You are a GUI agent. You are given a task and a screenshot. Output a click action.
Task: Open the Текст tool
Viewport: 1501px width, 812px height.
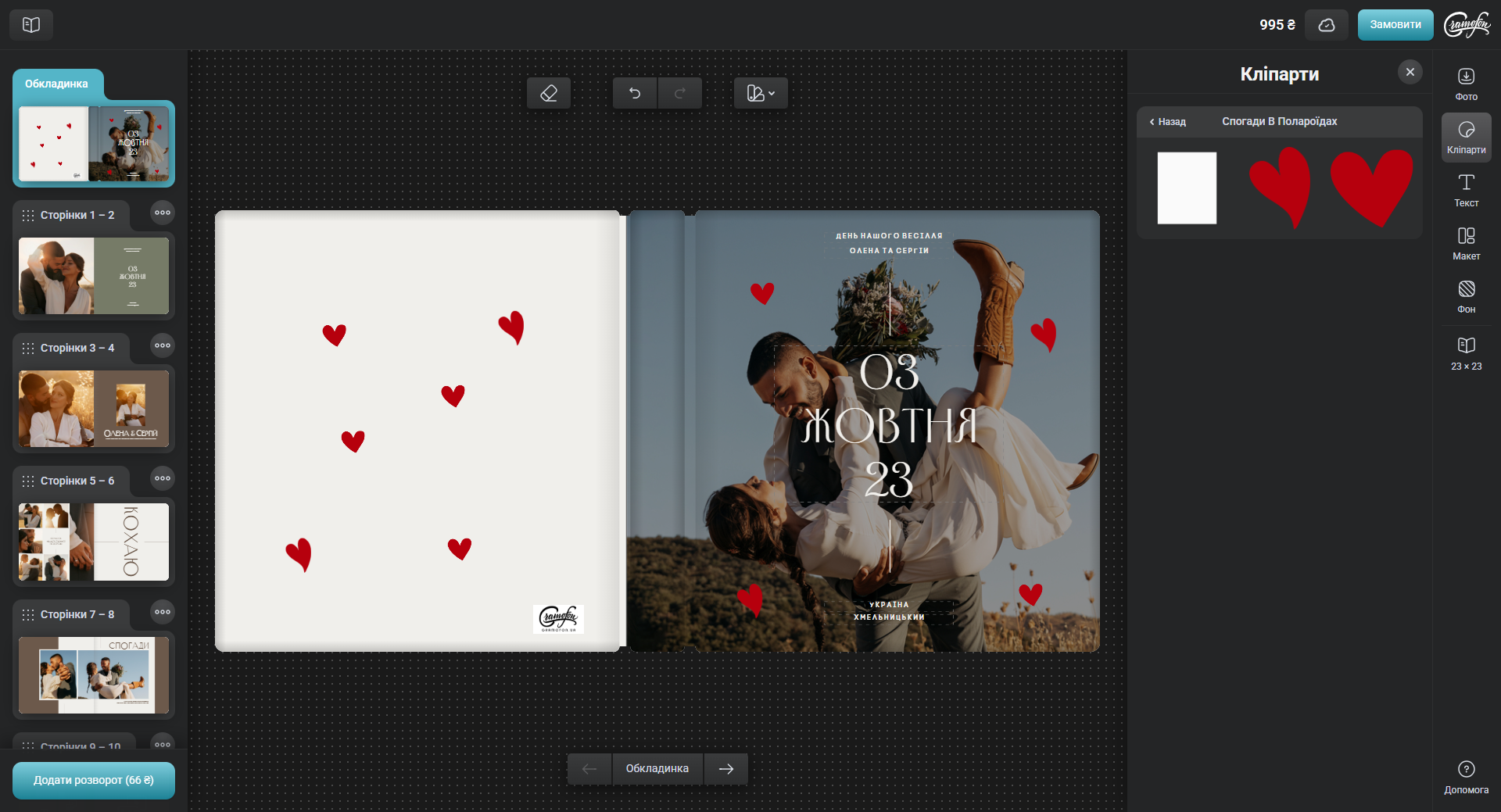point(1466,190)
